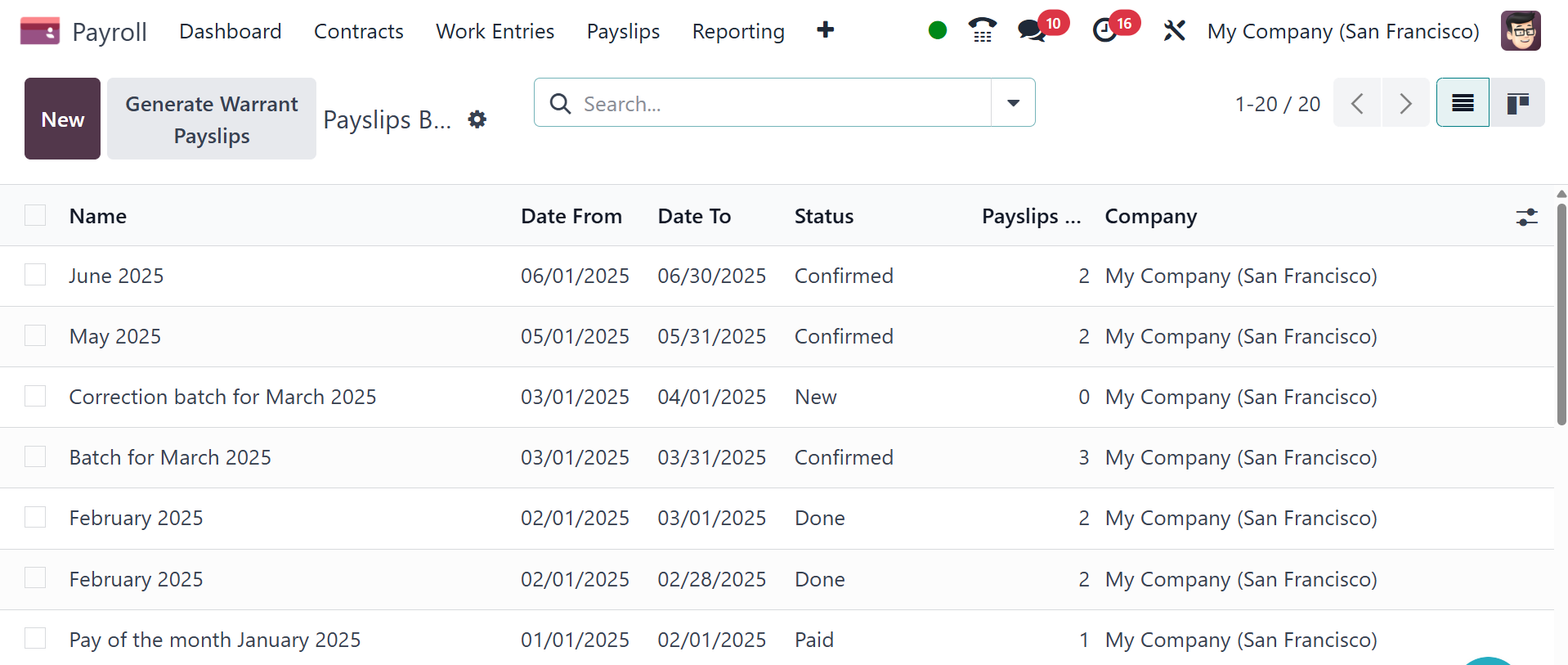Click Generate Warrant Payslips button
Viewport: 1568px width, 665px height.
(212, 119)
